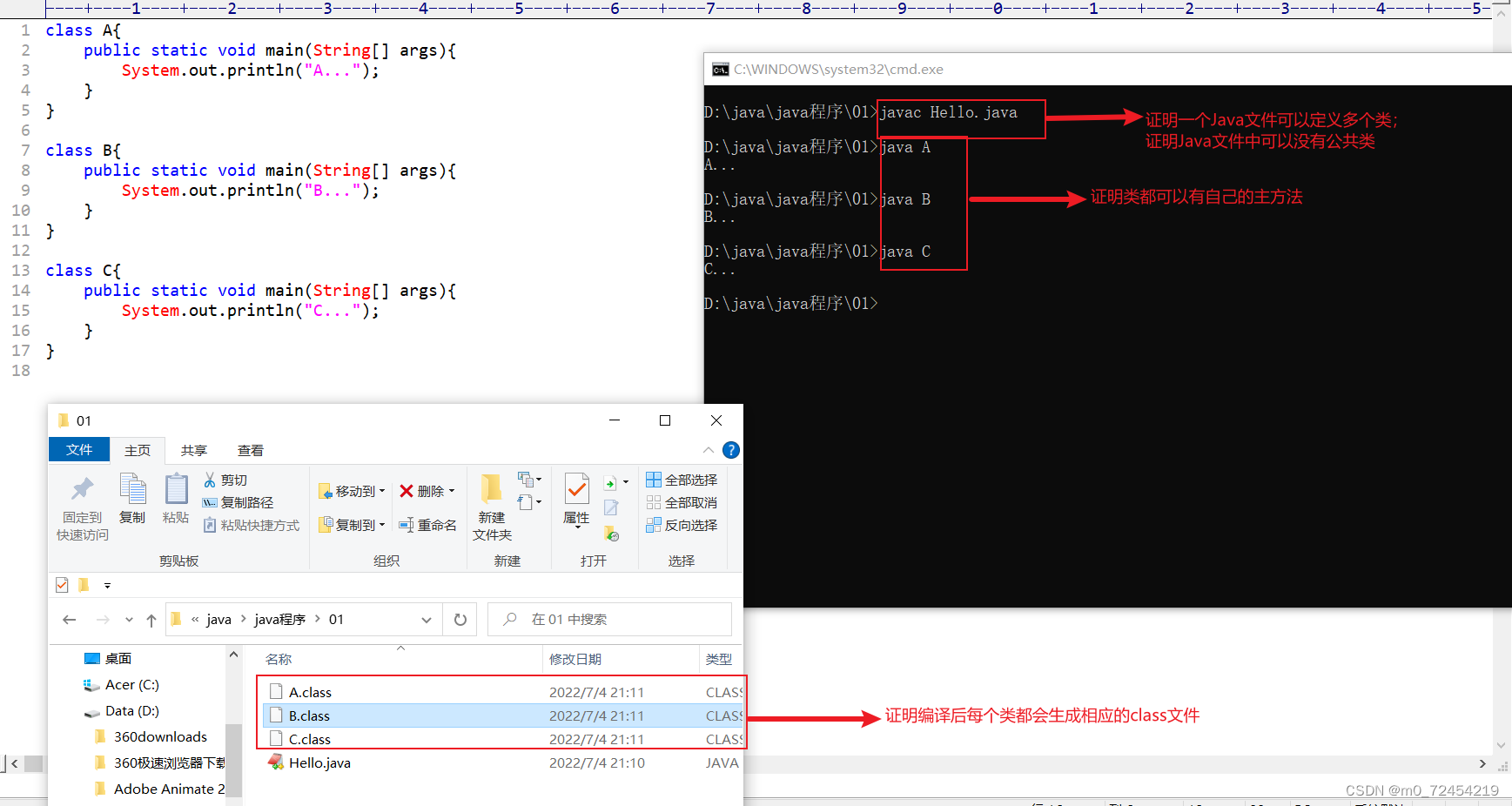Click the 在 01 中搜索 search field
The width and height of the screenshot is (1512, 806).
tap(609, 620)
